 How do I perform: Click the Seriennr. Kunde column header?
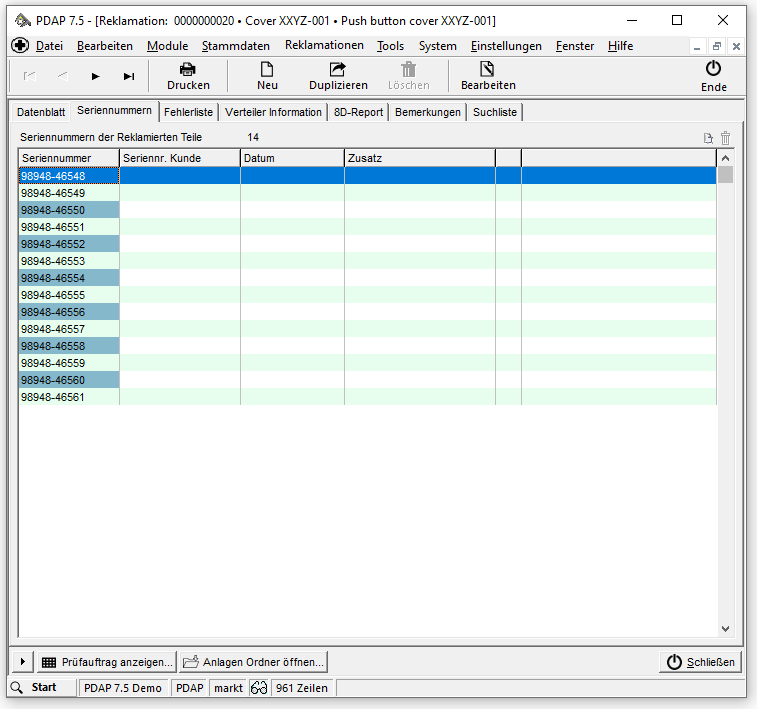180,158
